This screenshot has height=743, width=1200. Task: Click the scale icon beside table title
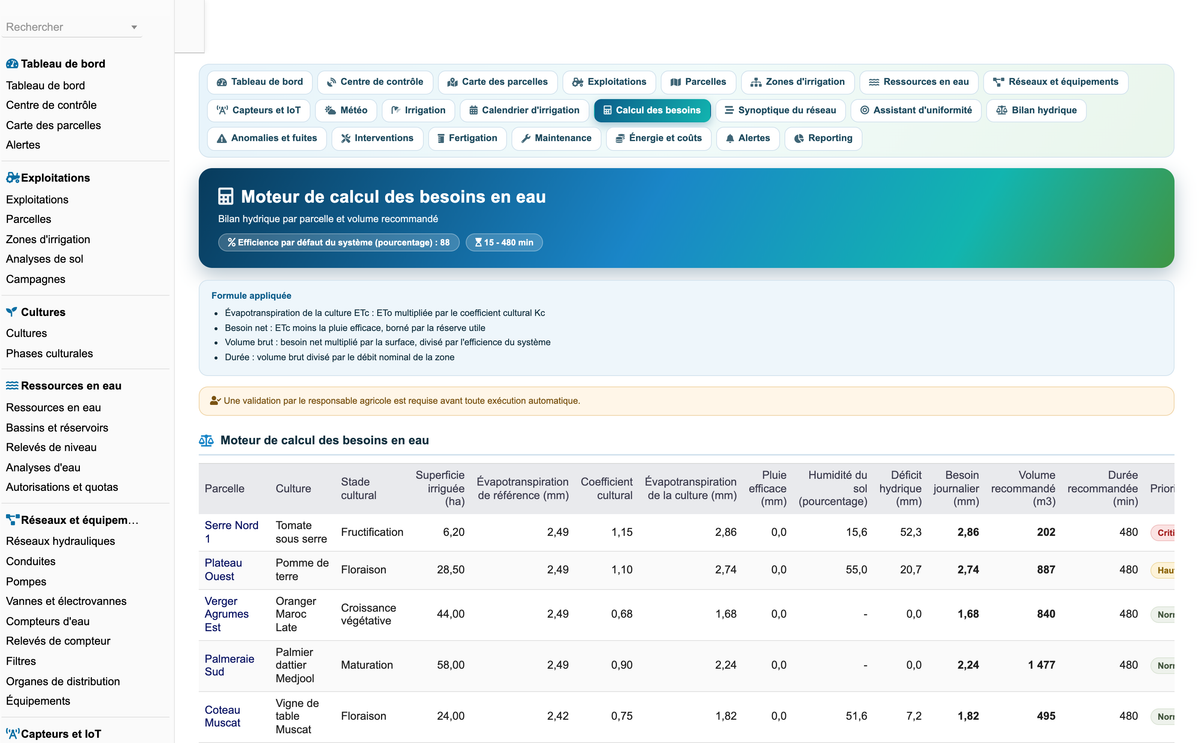coord(206,440)
